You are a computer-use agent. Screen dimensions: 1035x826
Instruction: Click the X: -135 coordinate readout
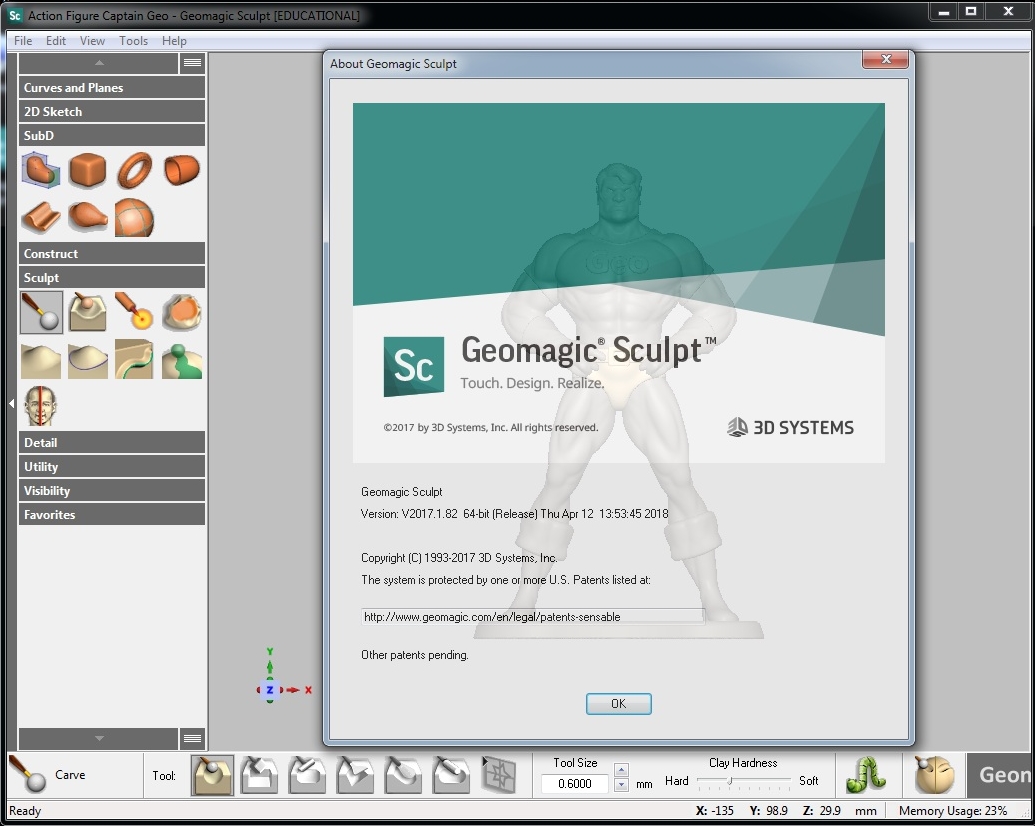pos(715,811)
